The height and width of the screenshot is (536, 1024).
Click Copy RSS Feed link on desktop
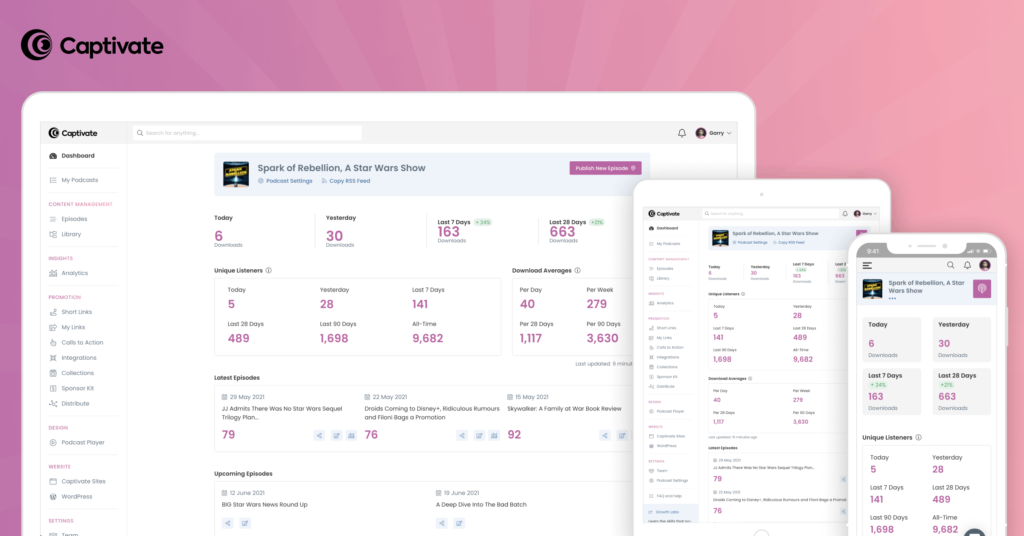346,181
